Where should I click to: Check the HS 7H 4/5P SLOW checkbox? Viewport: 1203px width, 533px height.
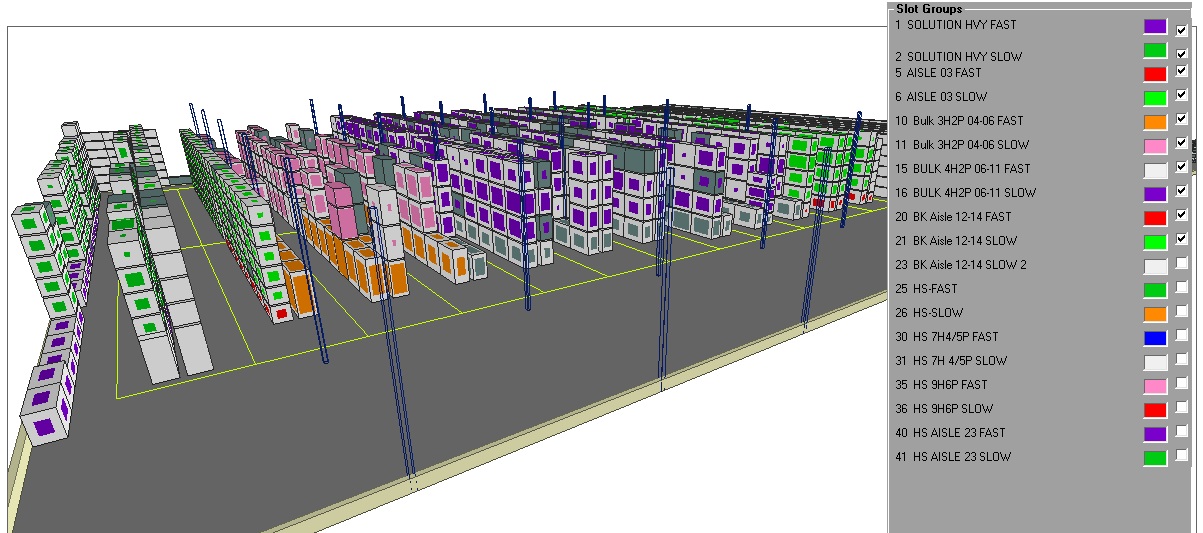(1182, 359)
